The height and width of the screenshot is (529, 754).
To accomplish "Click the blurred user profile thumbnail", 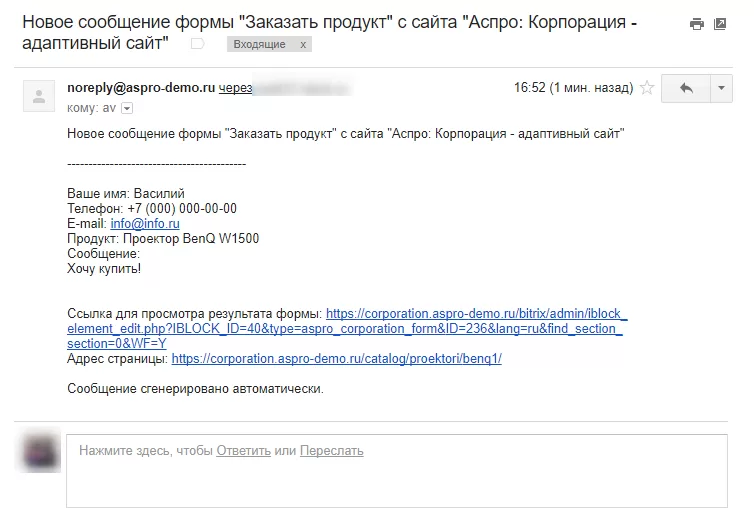I will point(40,451).
